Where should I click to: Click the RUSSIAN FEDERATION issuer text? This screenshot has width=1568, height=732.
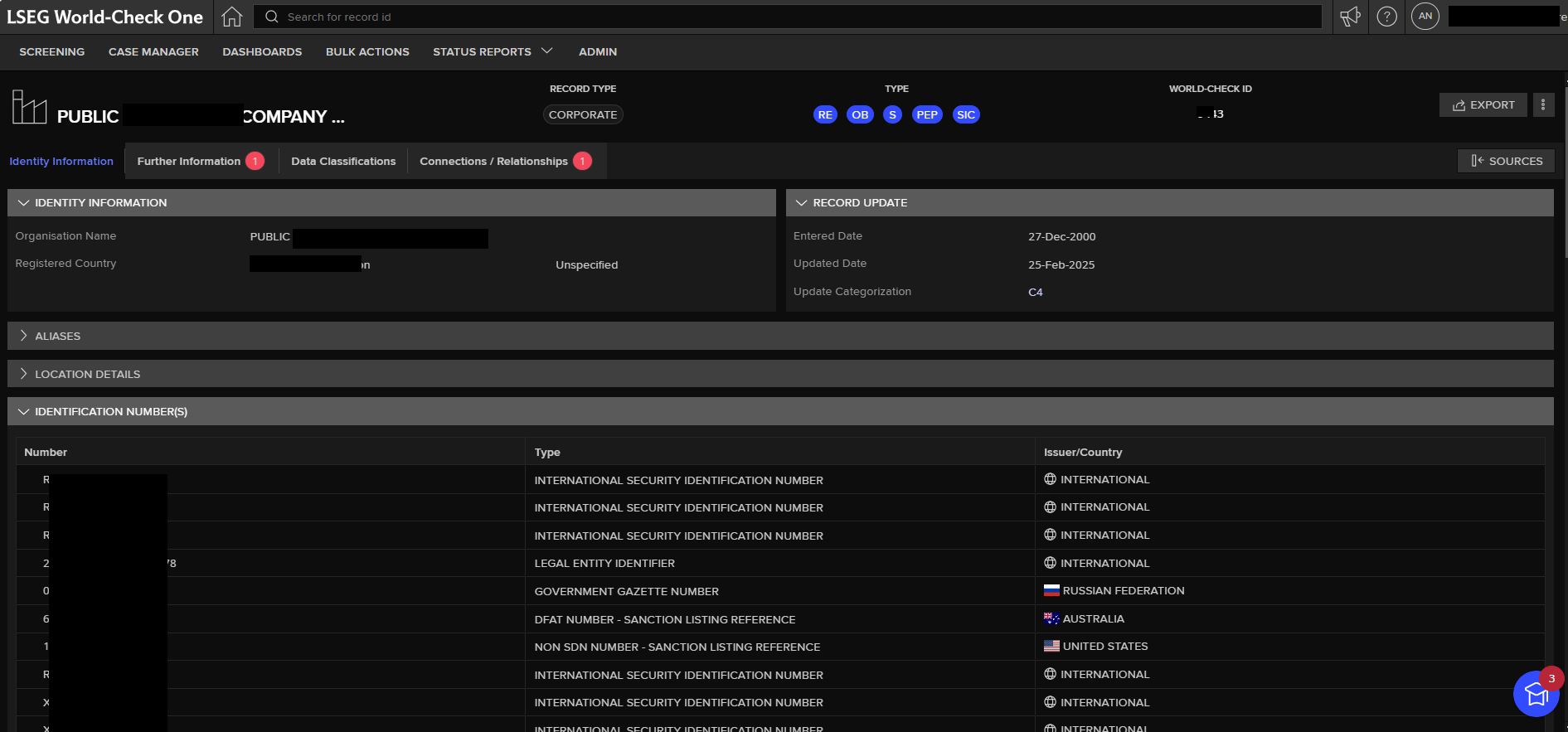(x=1124, y=590)
